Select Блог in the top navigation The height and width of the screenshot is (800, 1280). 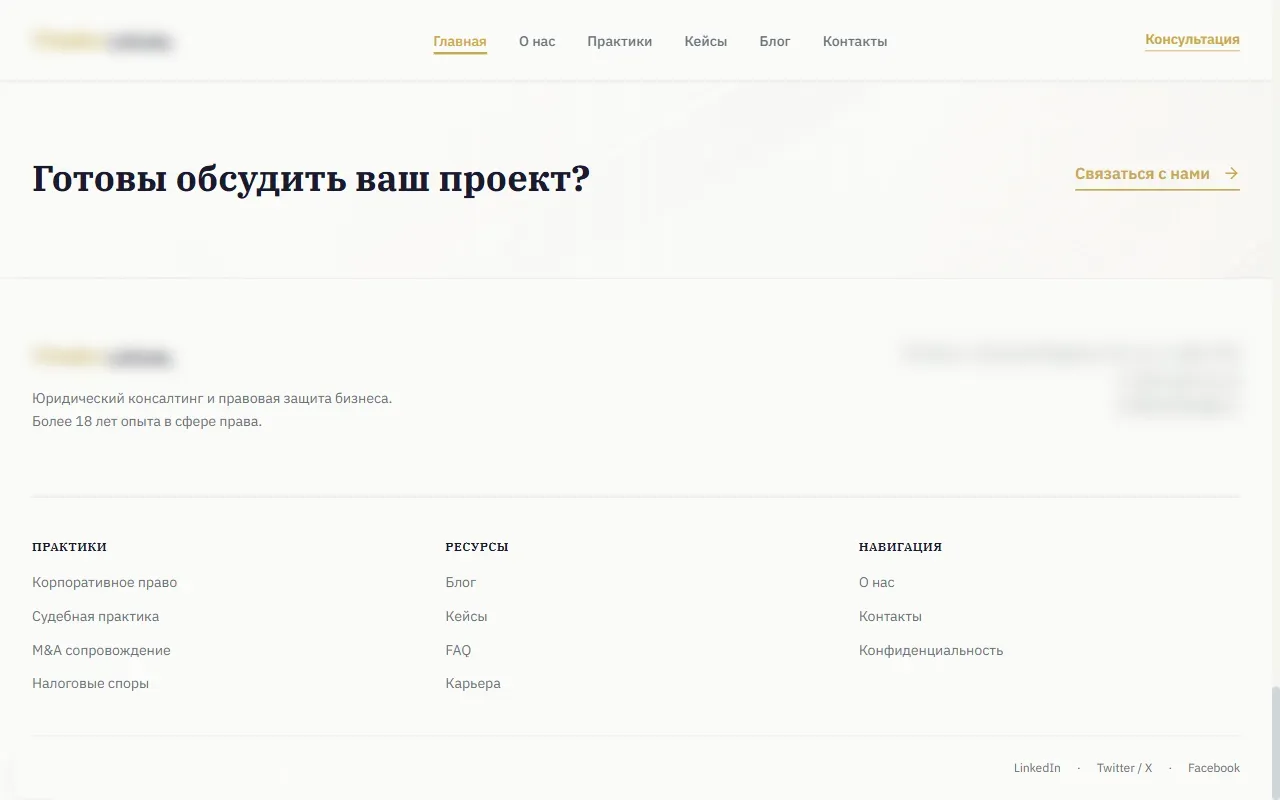point(775,41)
